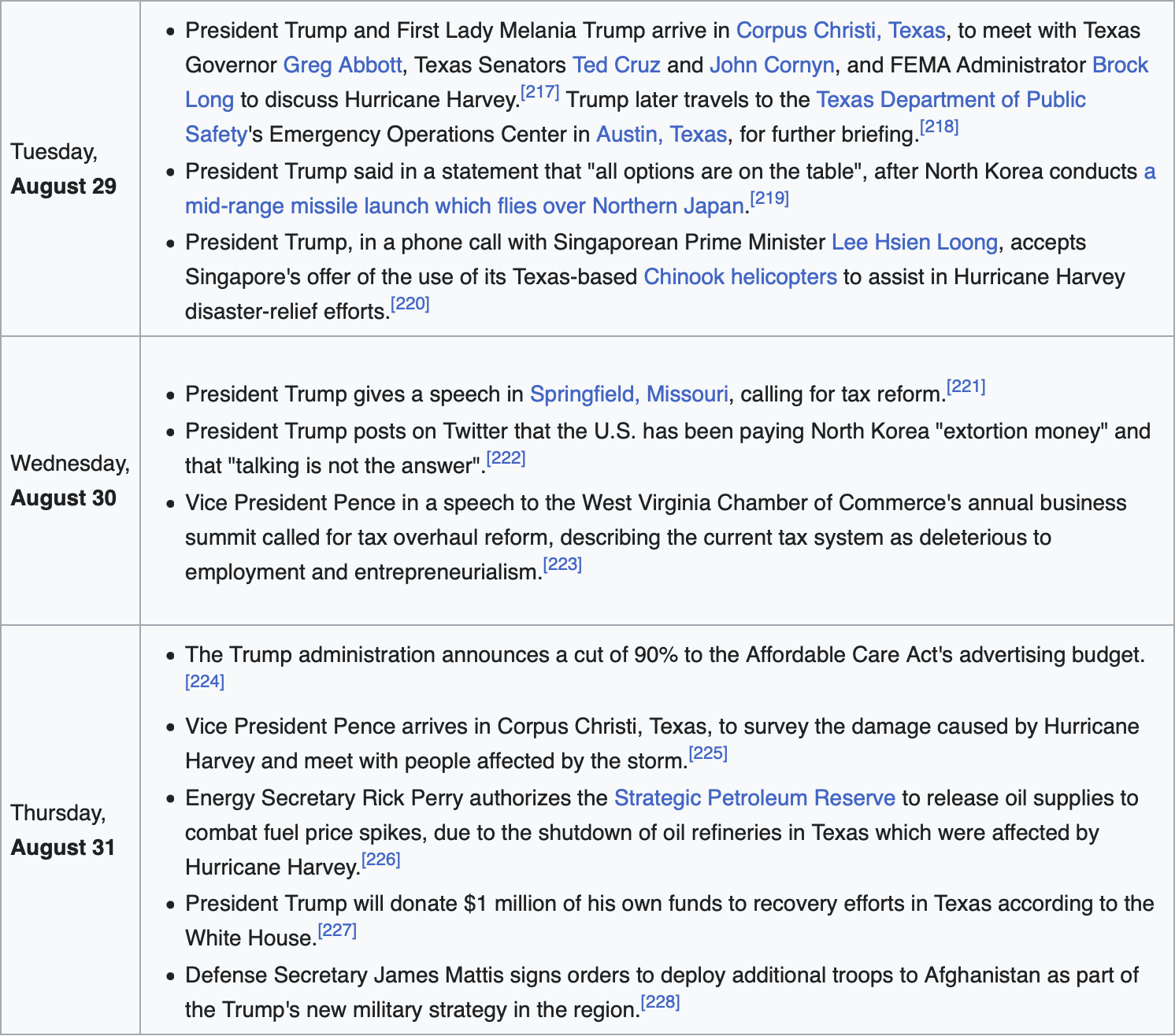Visit Texas Department of Public Safety link

[x=951, y=100]
